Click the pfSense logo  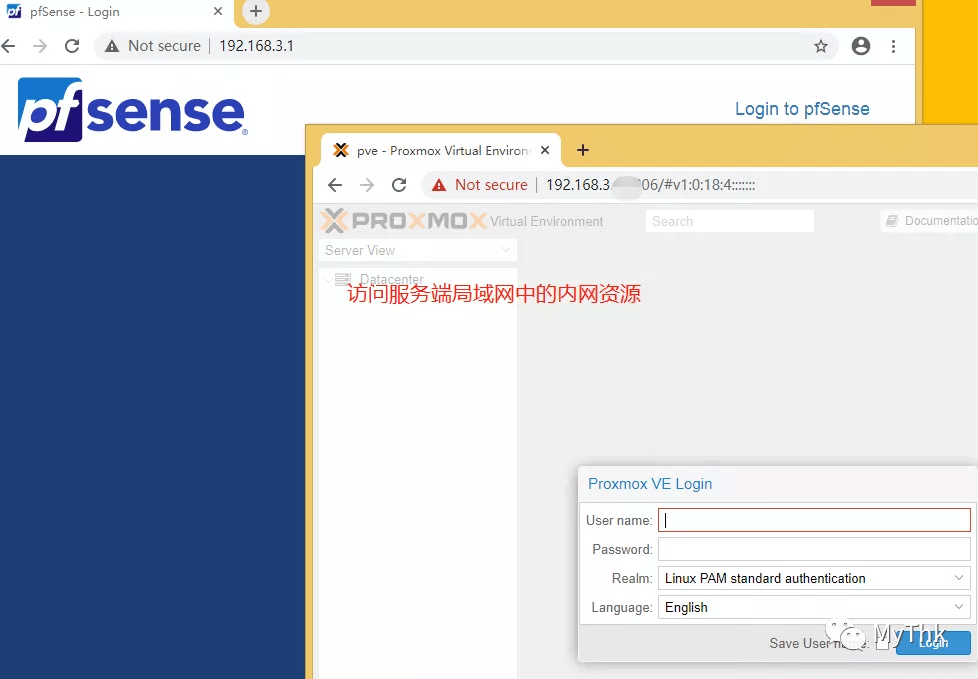point(132,110)
